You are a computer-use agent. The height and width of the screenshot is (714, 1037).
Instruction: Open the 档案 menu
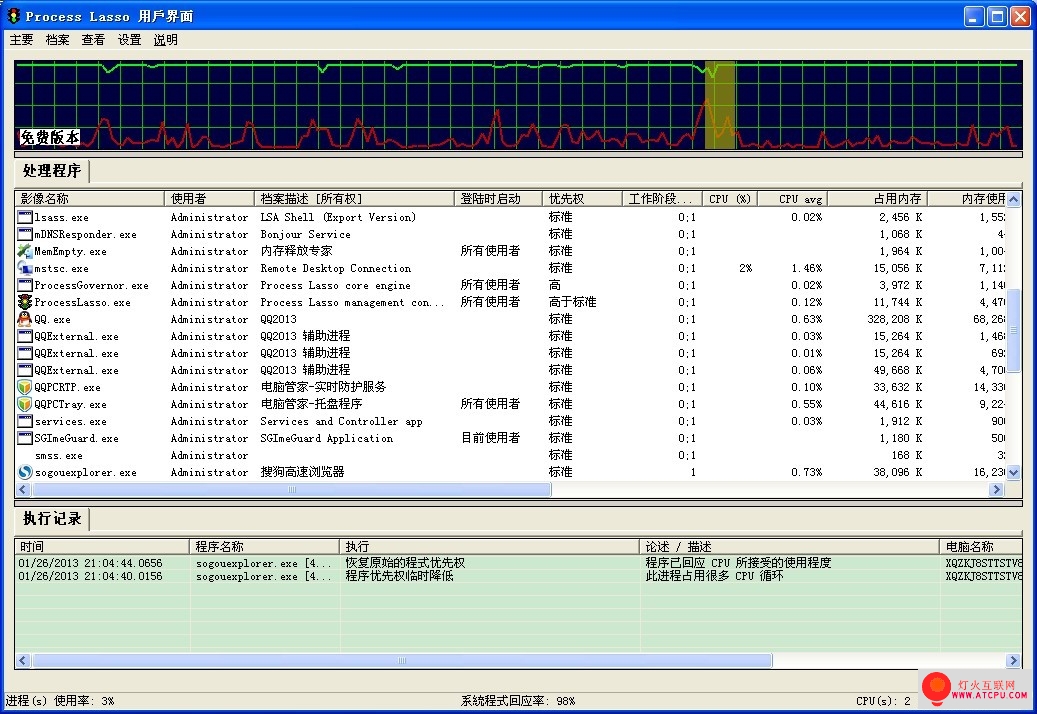(57, 40)
